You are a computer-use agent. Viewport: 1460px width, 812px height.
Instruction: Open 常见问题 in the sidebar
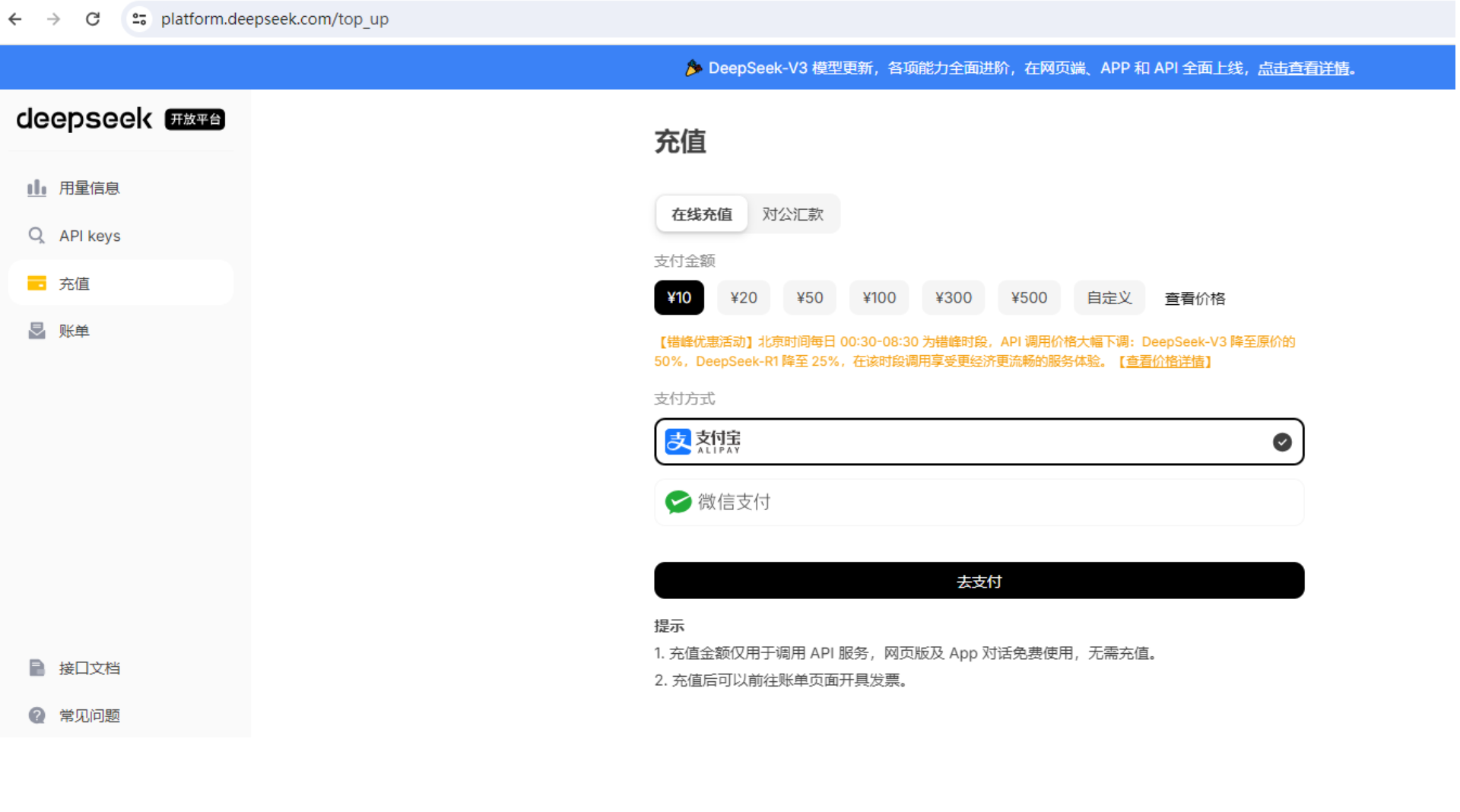coord(121,715)
